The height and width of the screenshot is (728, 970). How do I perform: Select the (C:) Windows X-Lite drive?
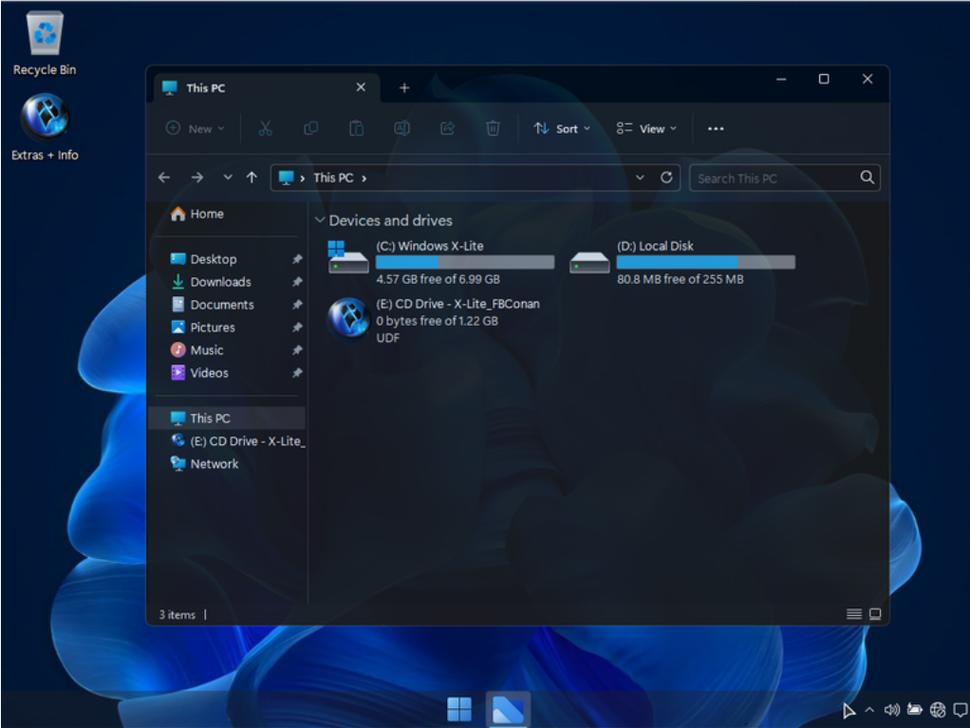click(x=441, y=262)
